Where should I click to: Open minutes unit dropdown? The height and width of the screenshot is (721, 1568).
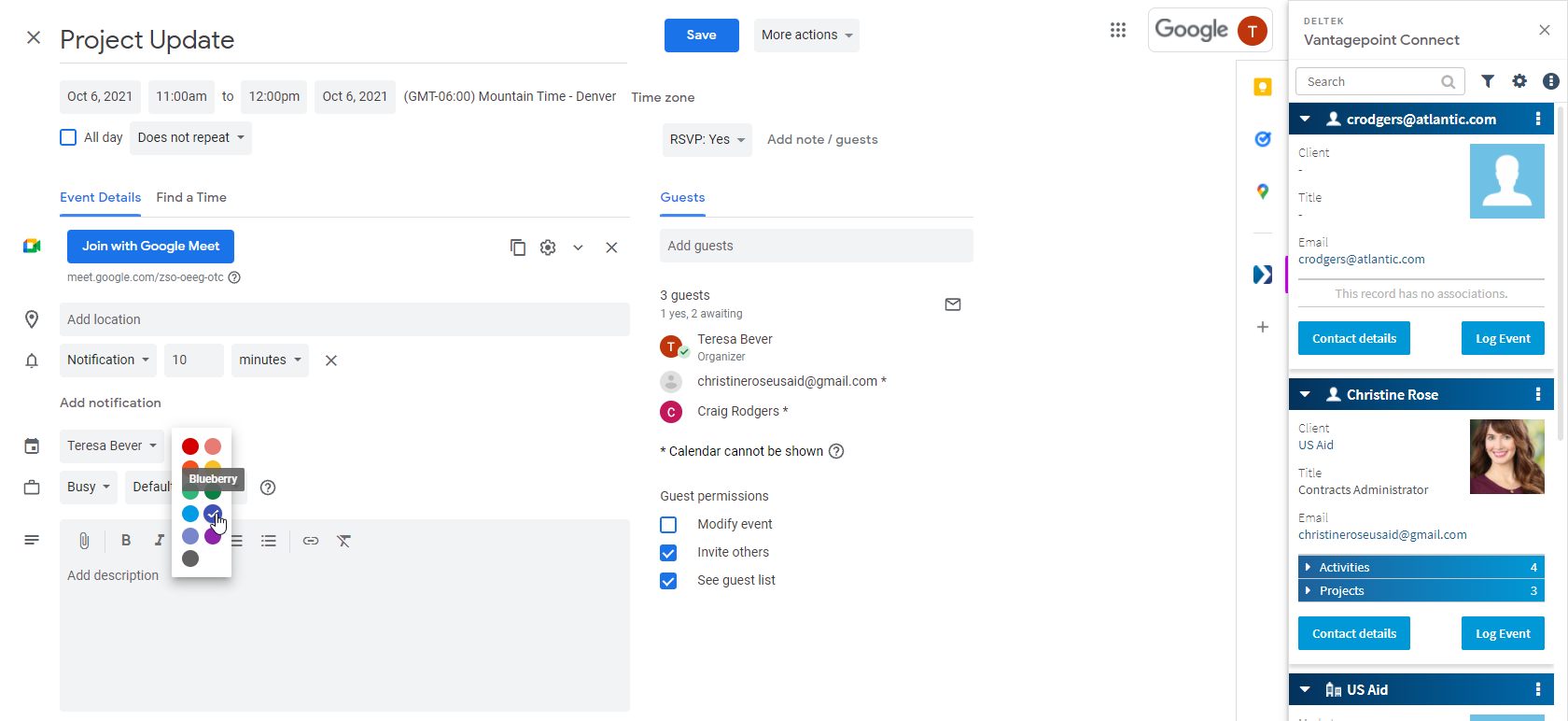tap(270, 360)
